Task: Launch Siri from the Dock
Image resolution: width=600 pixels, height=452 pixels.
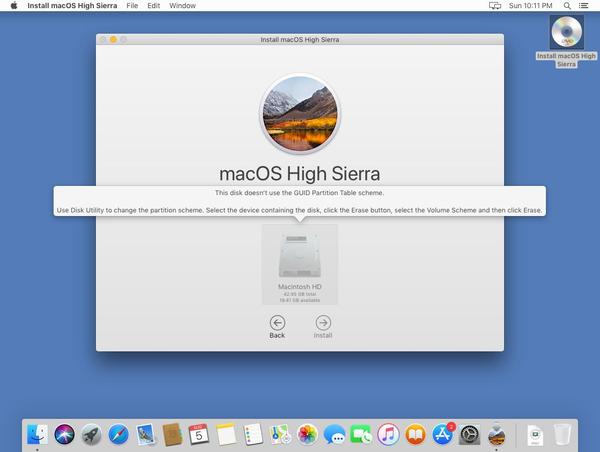Action: pyautogui.click(x=64, y=435)
